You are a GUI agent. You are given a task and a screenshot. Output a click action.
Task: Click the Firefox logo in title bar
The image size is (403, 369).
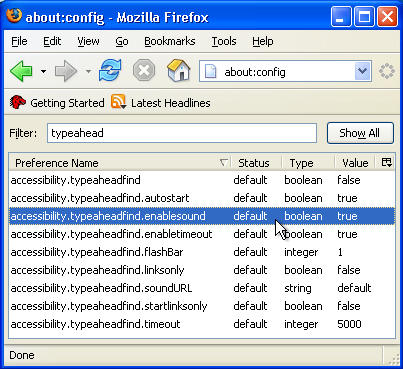tap(14, 16)
